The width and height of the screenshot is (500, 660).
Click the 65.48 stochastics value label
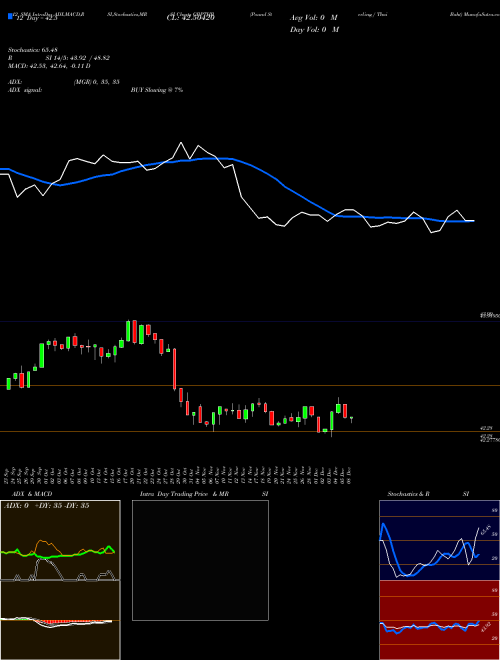(488, 529)
